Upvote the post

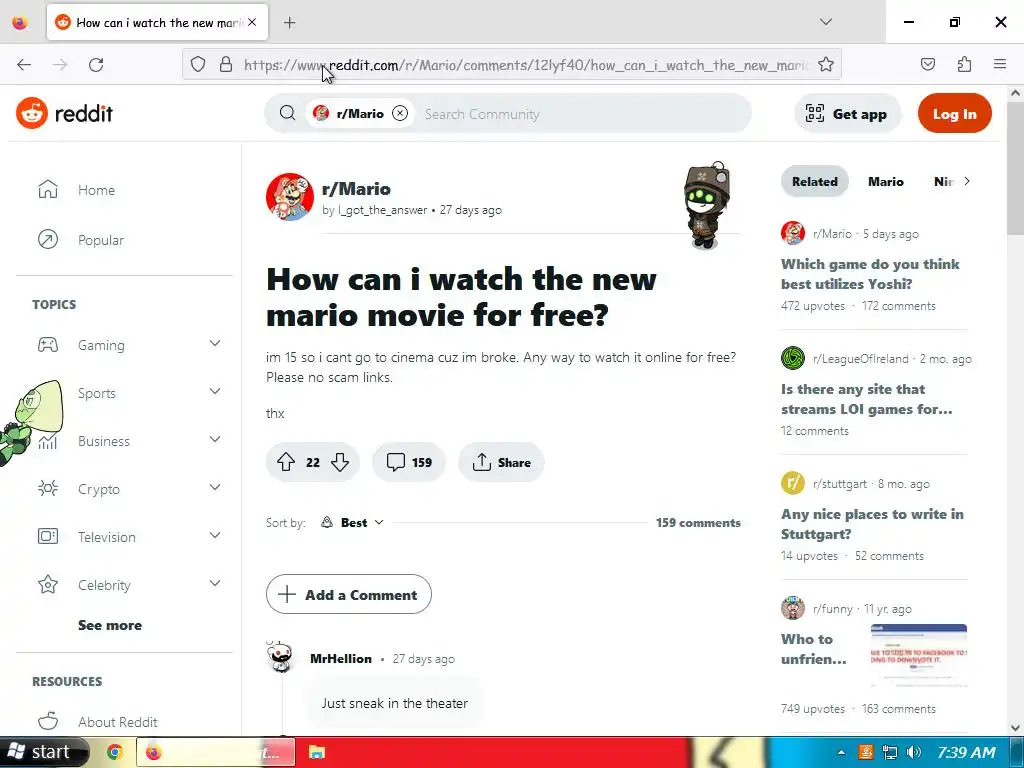pos(286,462)
